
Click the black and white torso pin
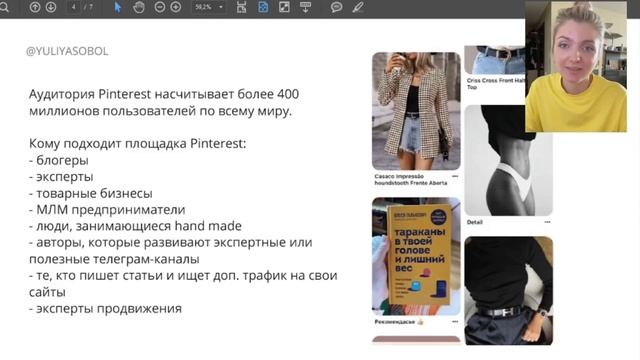(508, 160)
